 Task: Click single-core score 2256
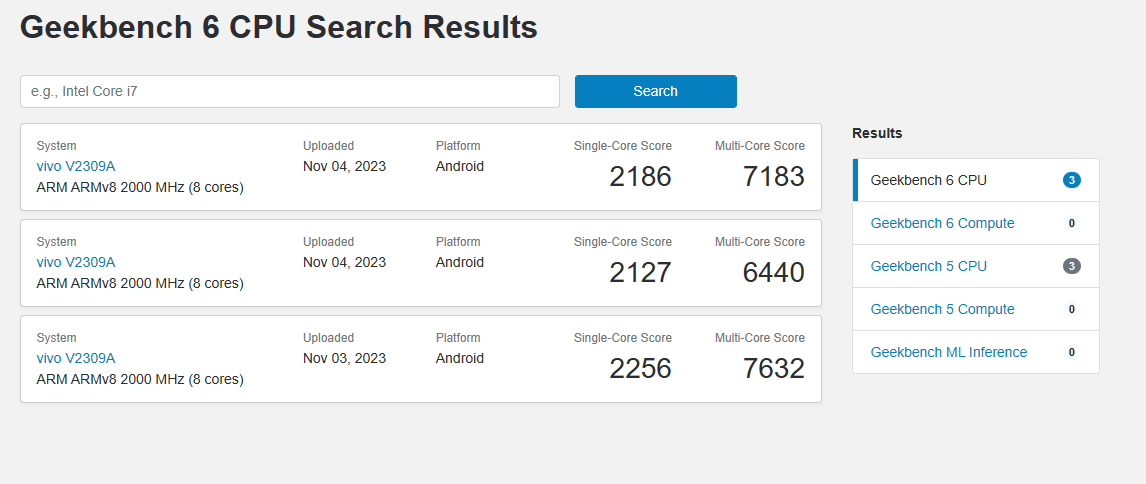(640, 368)
